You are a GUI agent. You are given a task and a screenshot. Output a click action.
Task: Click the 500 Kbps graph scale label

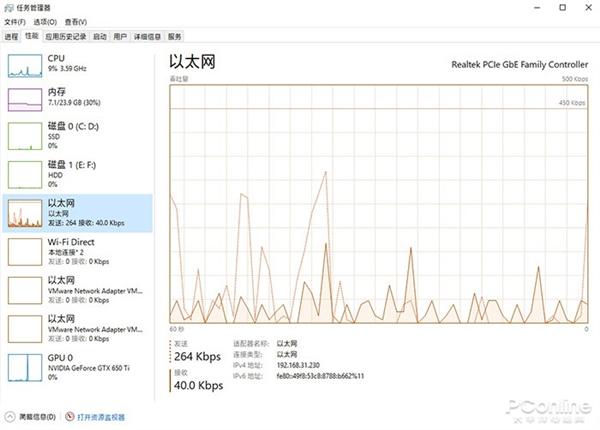(x=574, y=79)
